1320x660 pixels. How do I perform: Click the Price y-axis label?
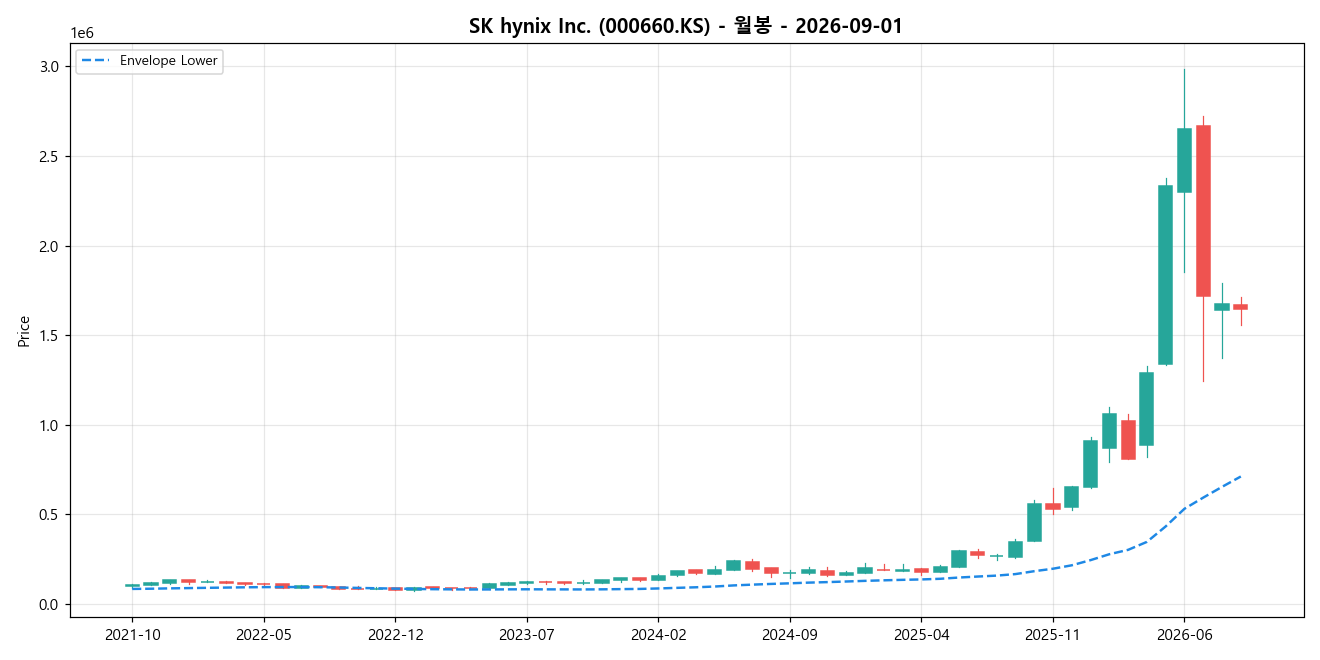pos(23,331)
